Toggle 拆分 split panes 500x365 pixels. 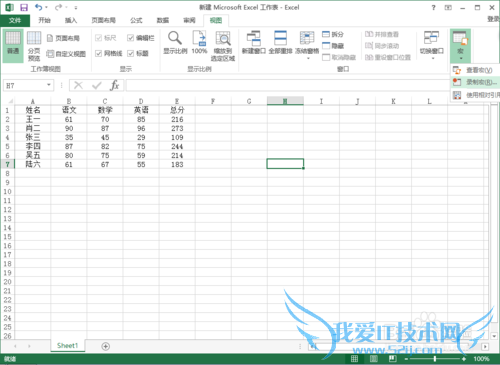(333, 34)
